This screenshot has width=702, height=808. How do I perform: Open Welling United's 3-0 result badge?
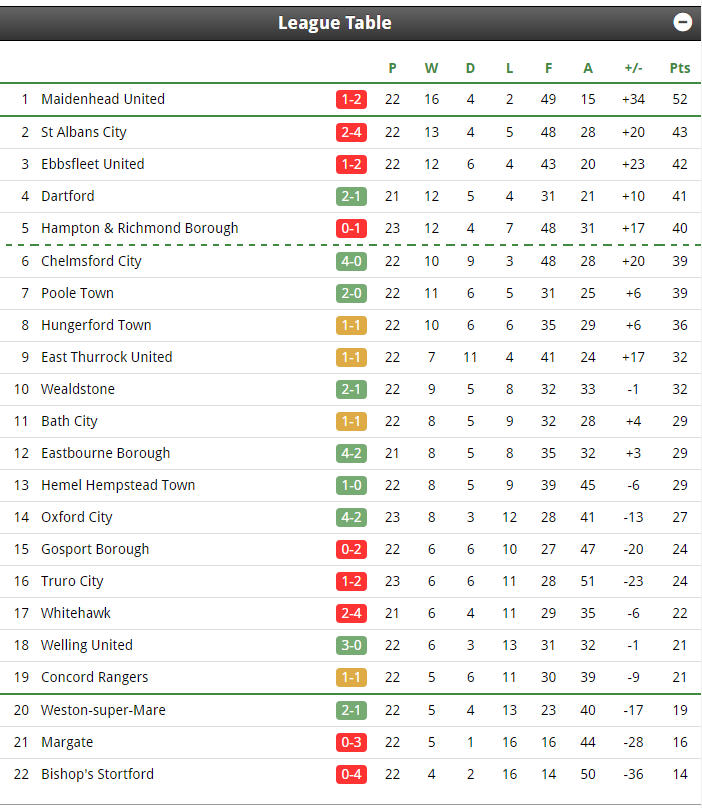(351, 645)
